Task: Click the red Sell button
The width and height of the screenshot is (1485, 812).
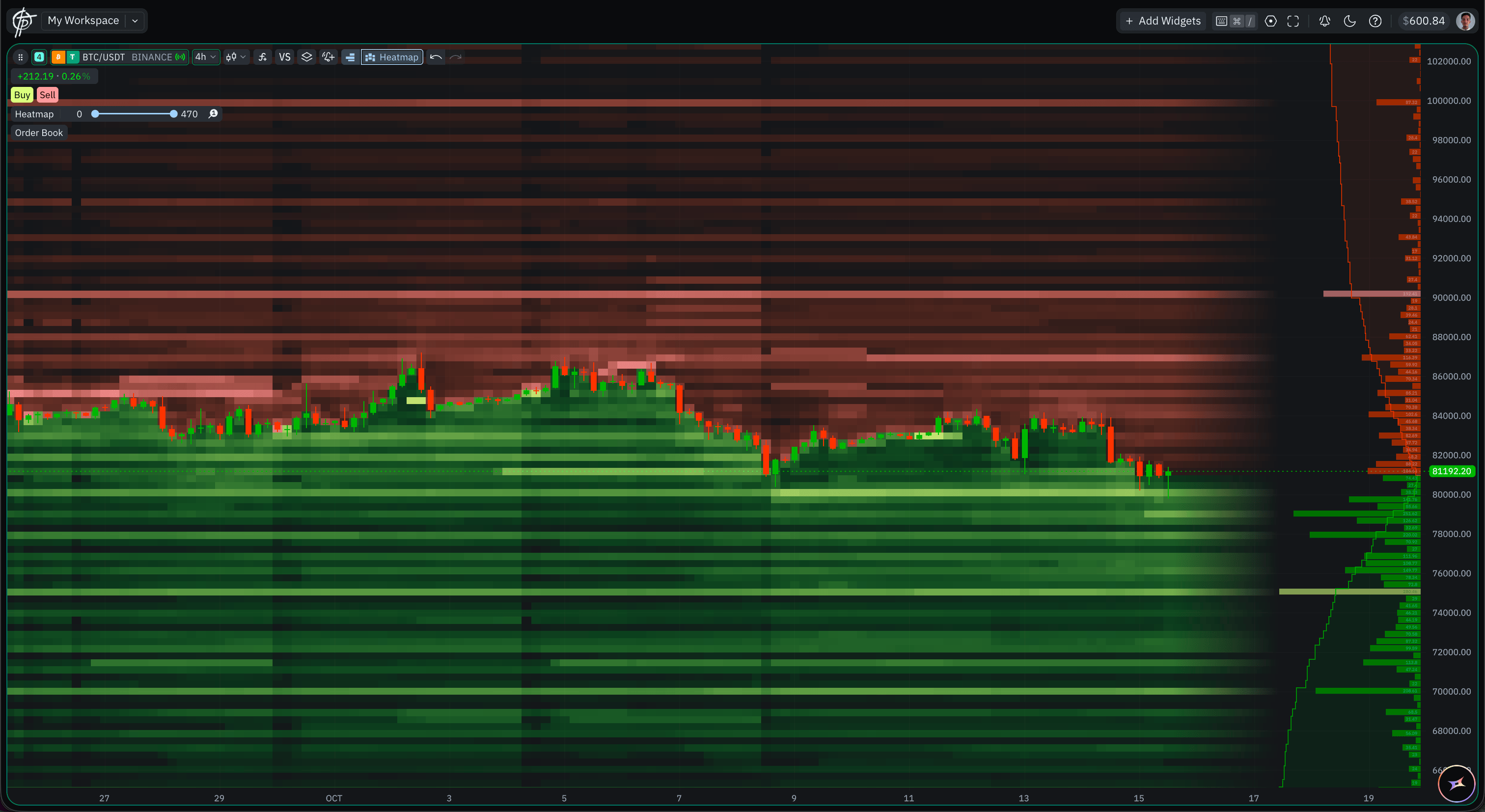Action: click(x=47, y=95)
